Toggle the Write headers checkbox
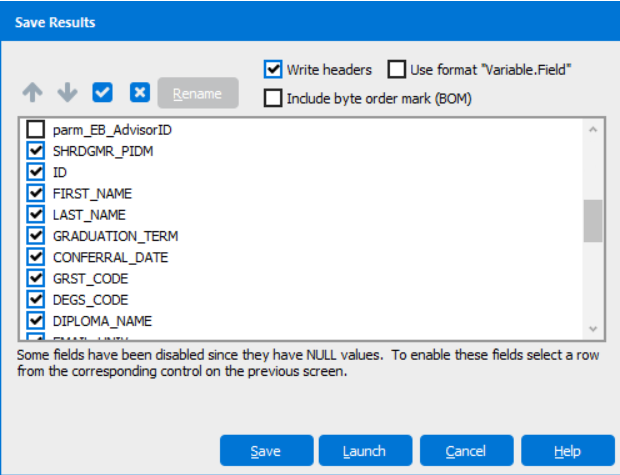This screenshot has width=620, height=475. pyautogui.click(x=273, y=70)
